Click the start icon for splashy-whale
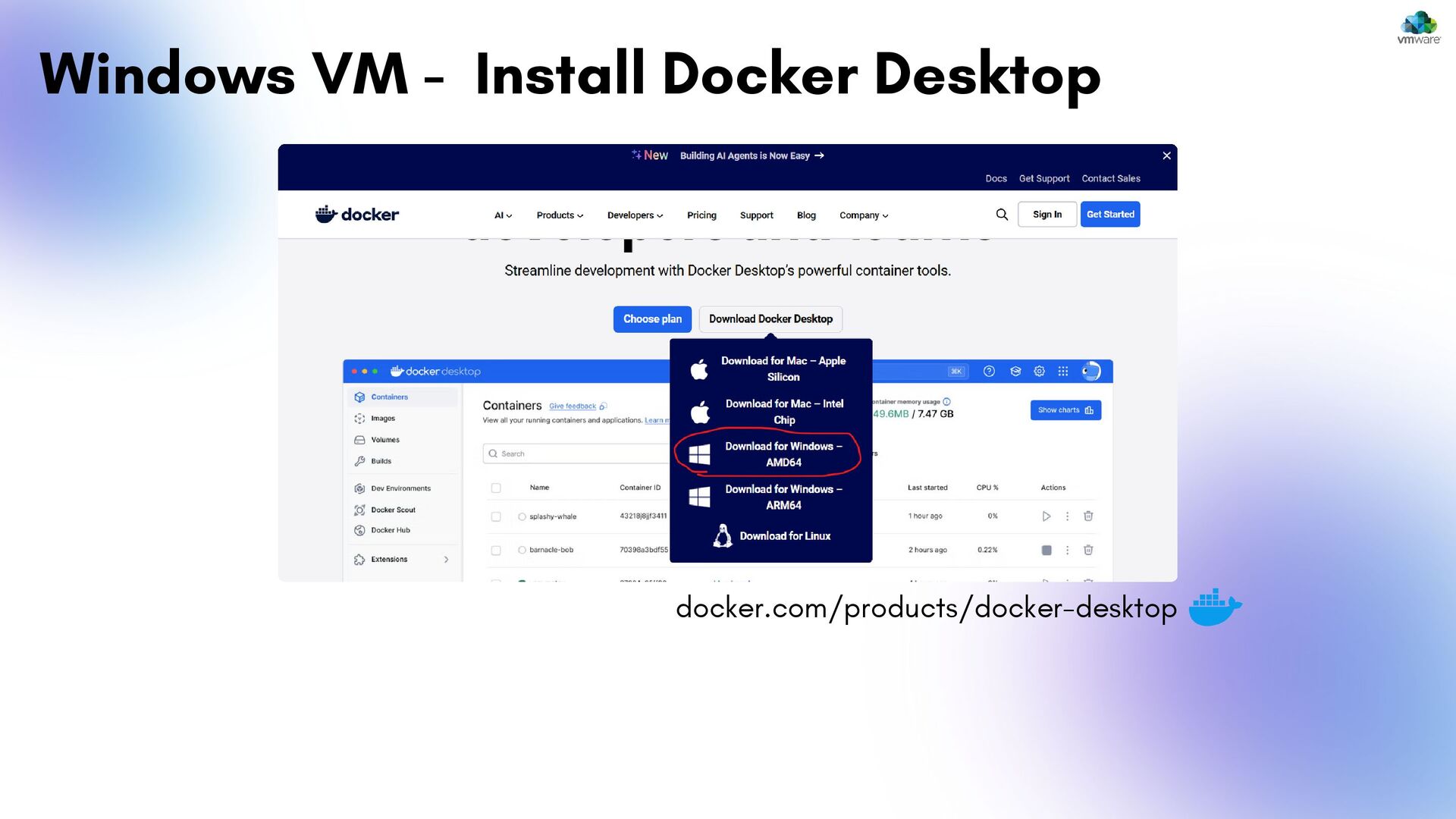Image resolution: width=1456 pixels, height=819 pixels. (1046, 516)
